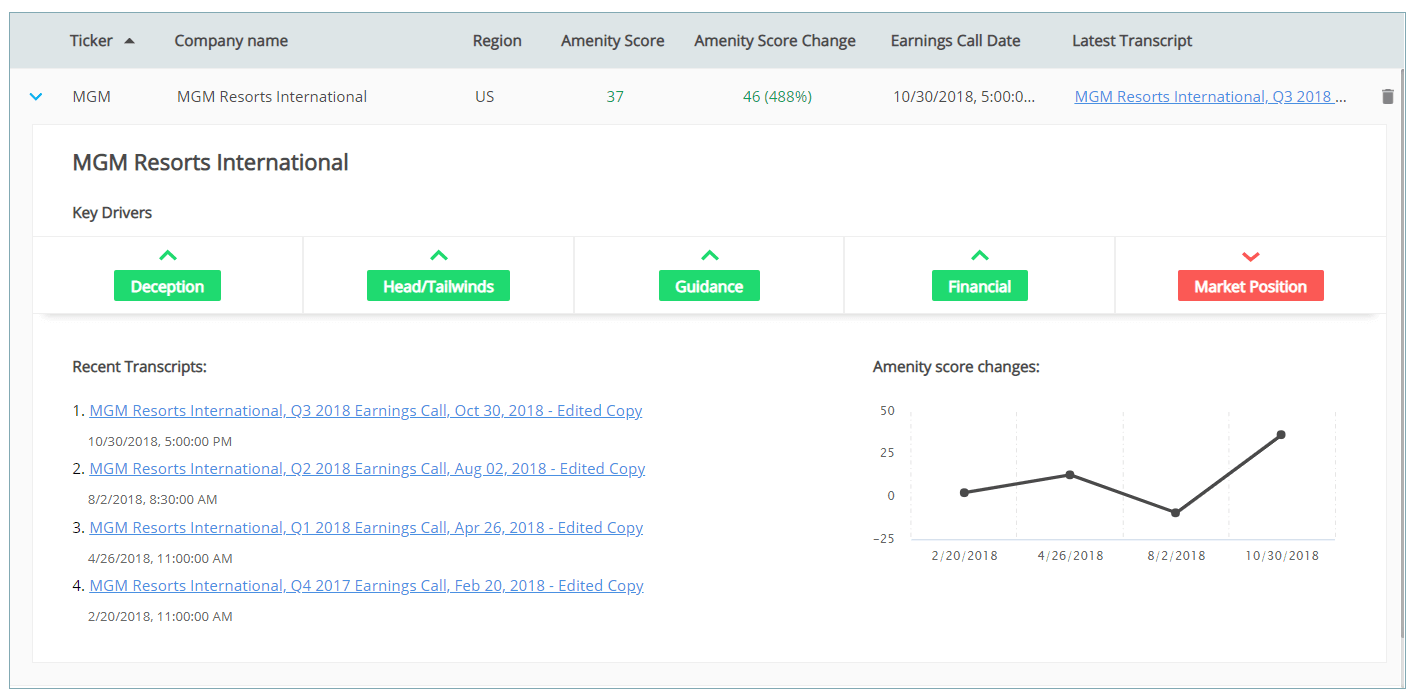
Task: Click MGM Resorts International company name cell
Action: click(272, 97)
